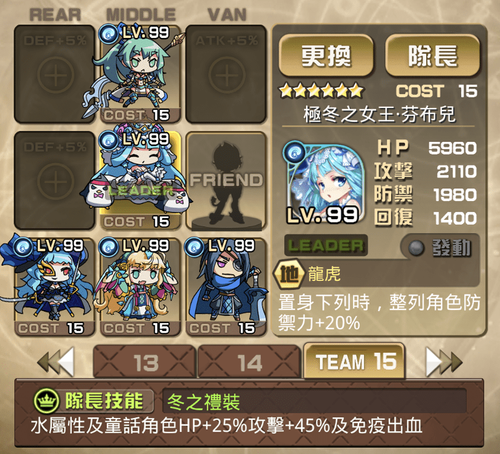Add a unit to the top VAN ATK+5% slot
The height and width of the screenshot is (454, 500).
tap(226, 74)
